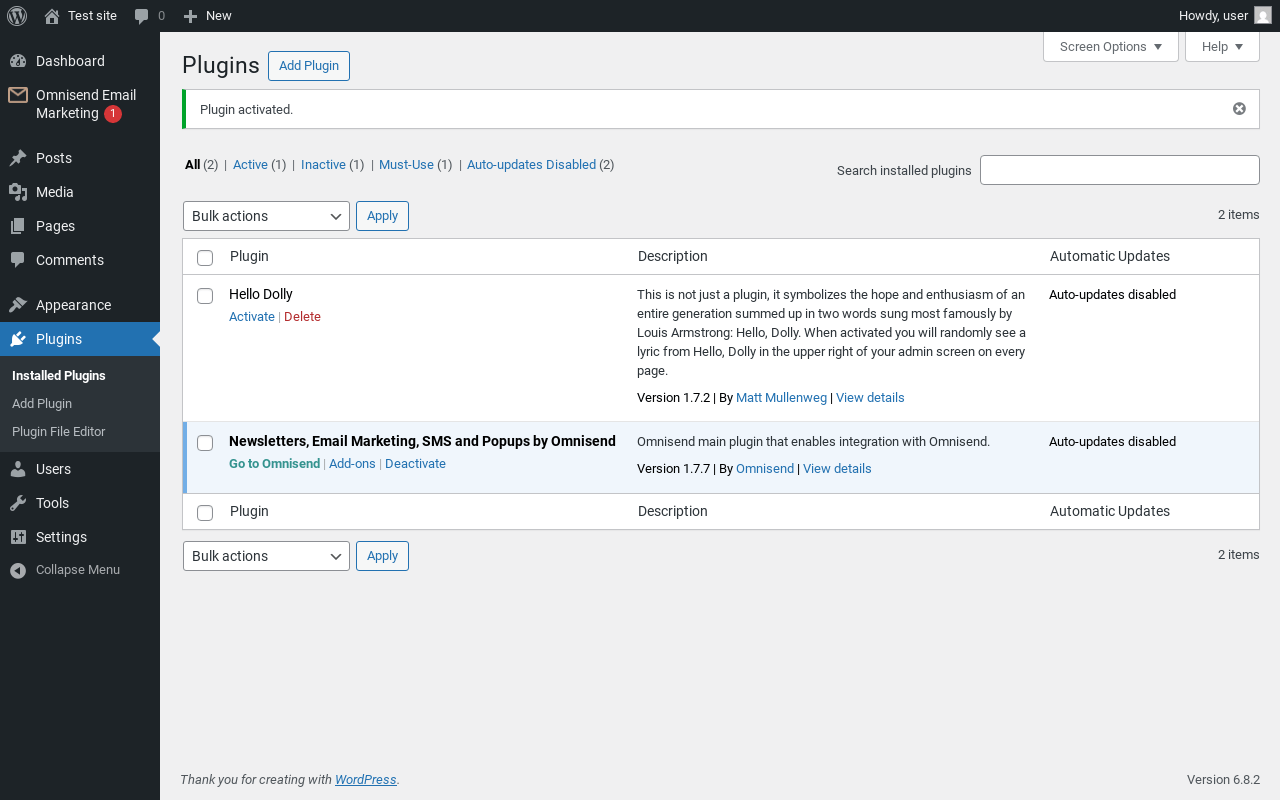Delete the Hello Dolly plugin
Screen dimensions: 1280x800
(x=302, y=317)
